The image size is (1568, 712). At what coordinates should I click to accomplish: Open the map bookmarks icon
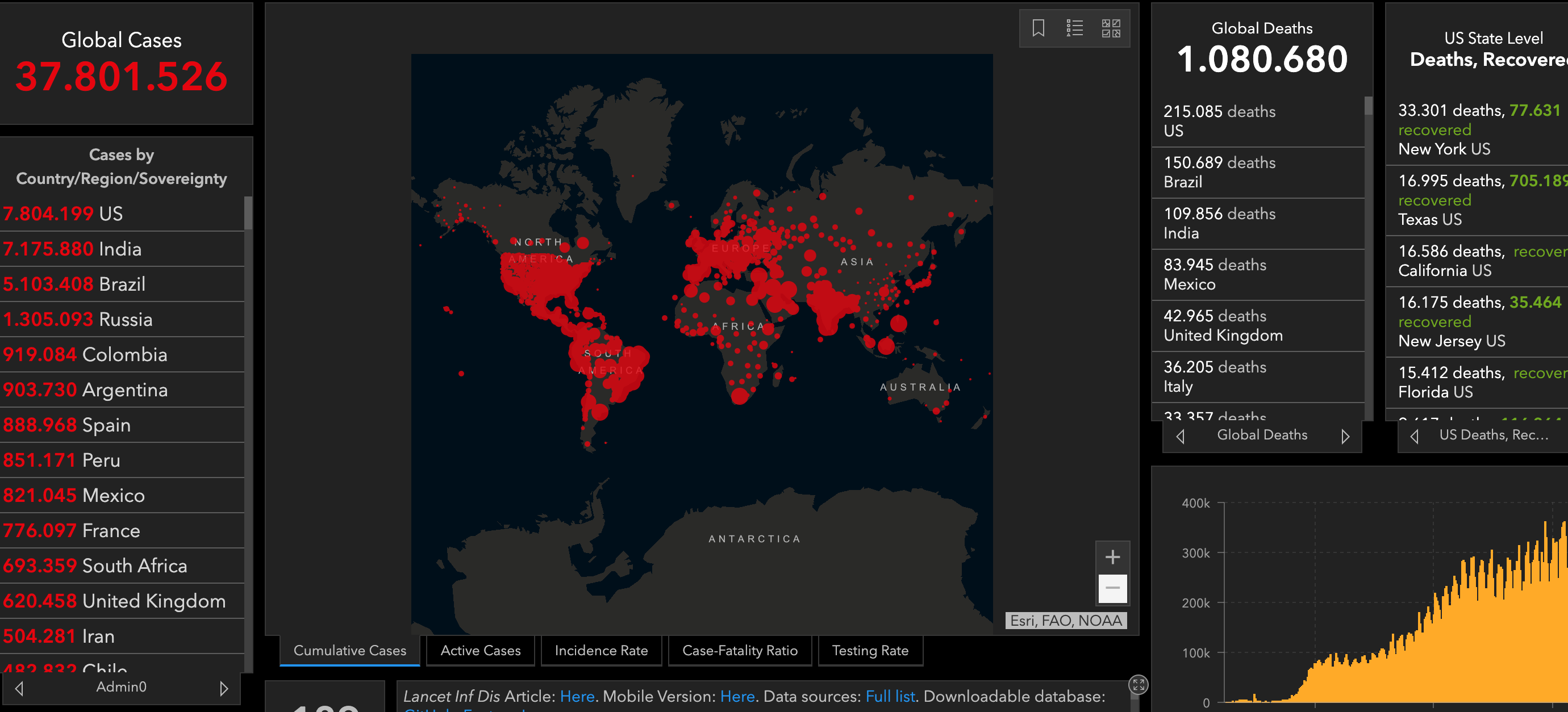(1038, 28)
